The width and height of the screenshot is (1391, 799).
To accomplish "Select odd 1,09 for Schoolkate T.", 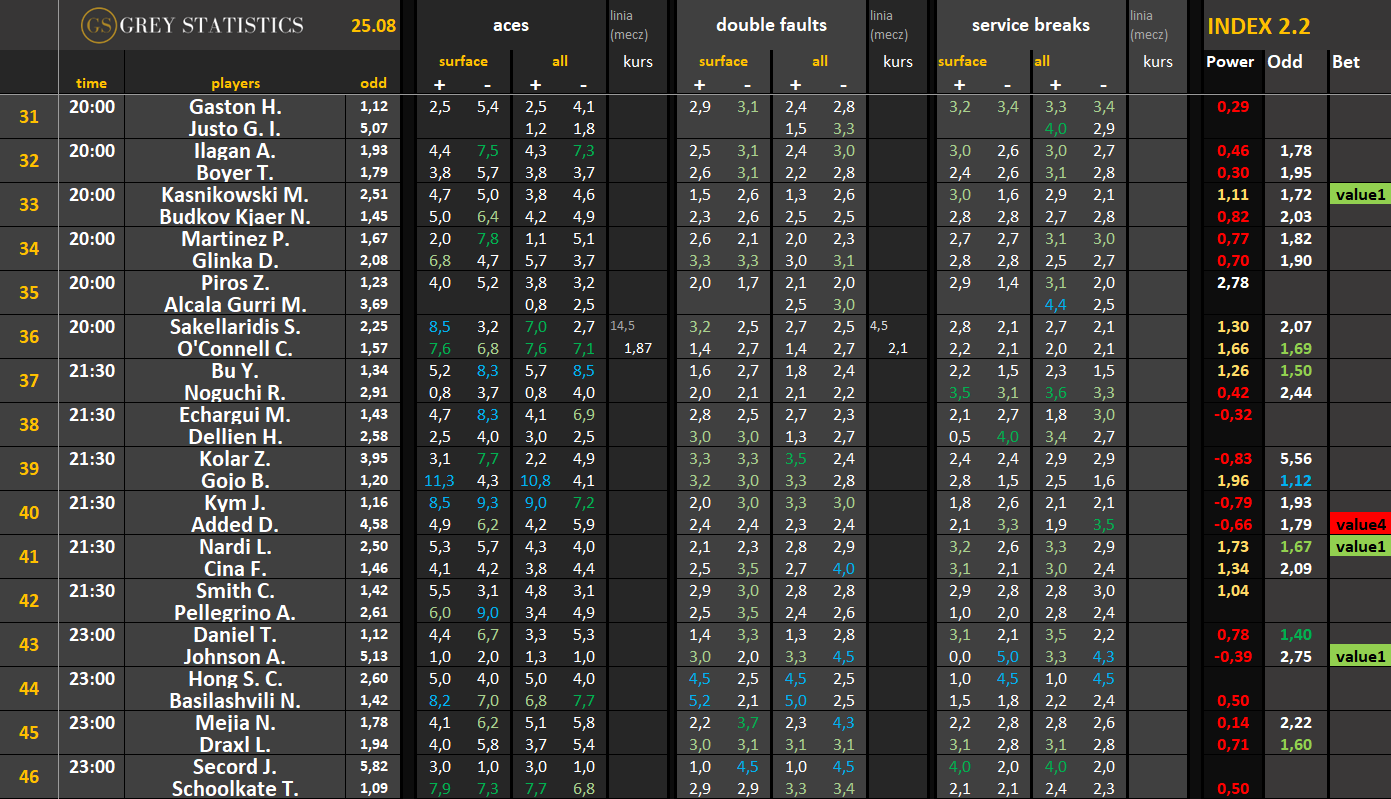I will pyautogui.click(x=374, y=788).
